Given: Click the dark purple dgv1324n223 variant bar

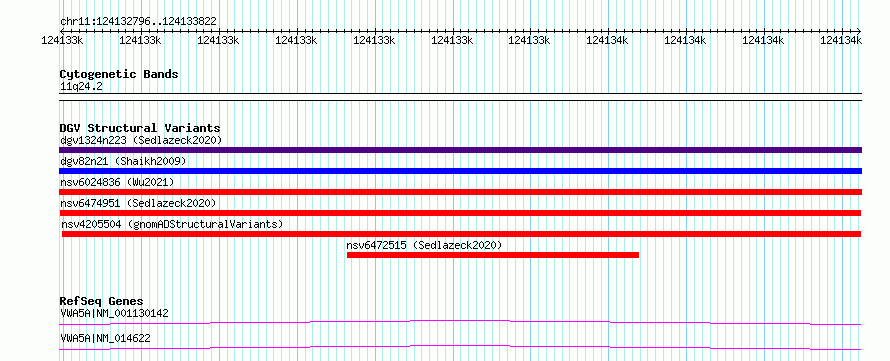Looking at the screenshot, I should point(460,150).
